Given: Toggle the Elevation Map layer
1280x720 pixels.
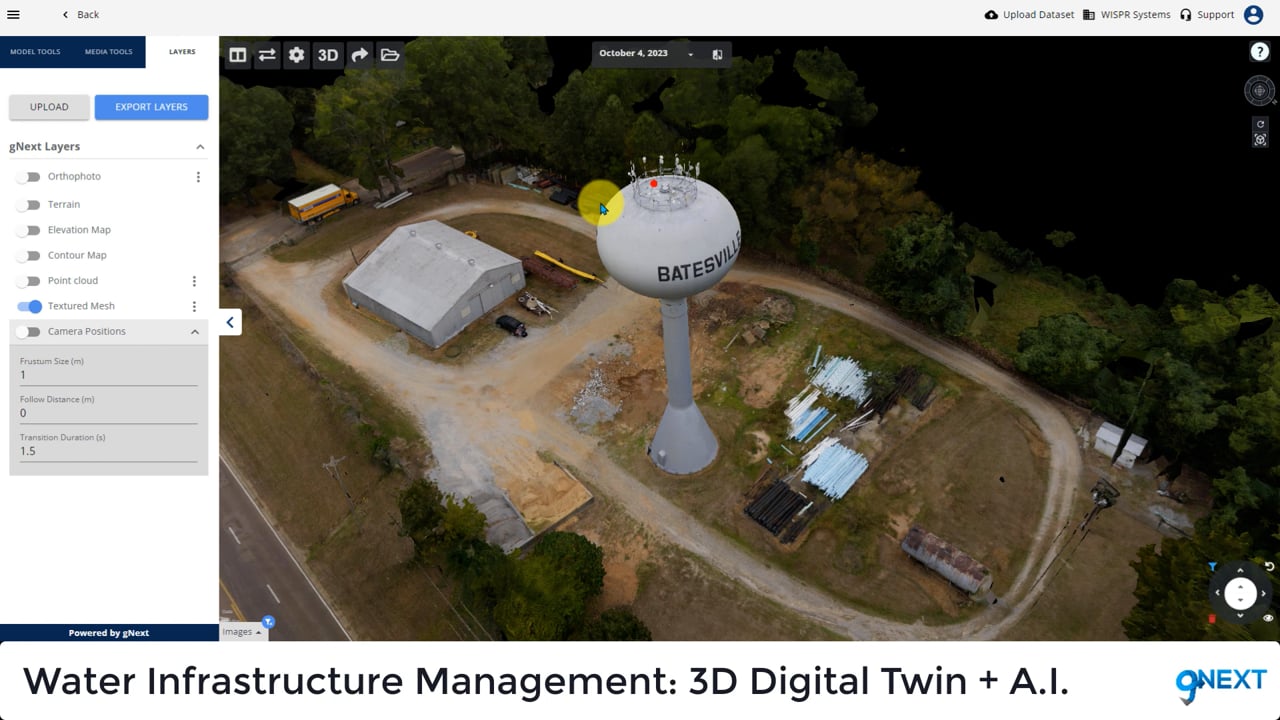Looking at the screenshot, I should click(29, 230).
